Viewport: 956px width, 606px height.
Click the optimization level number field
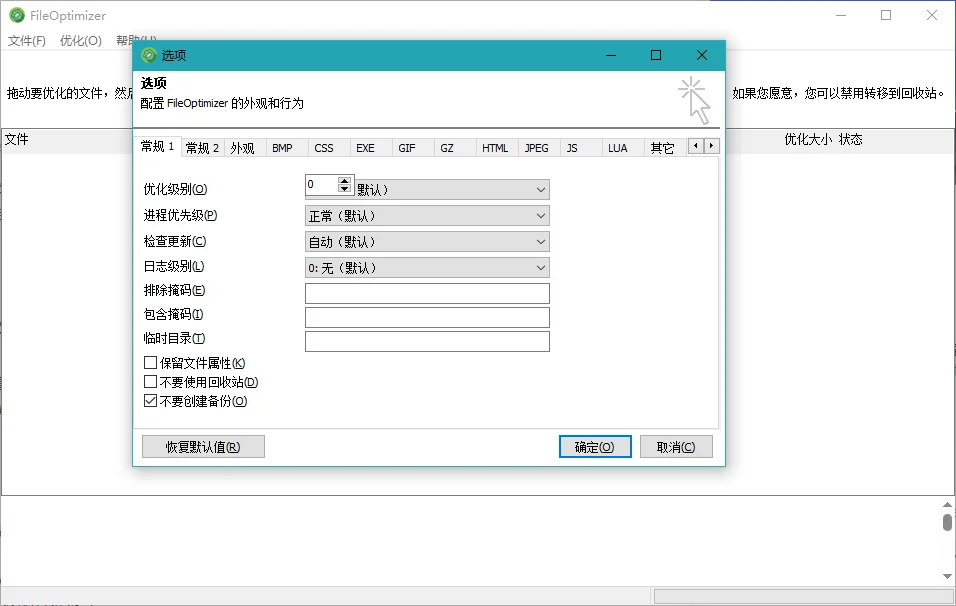[321, 184]
